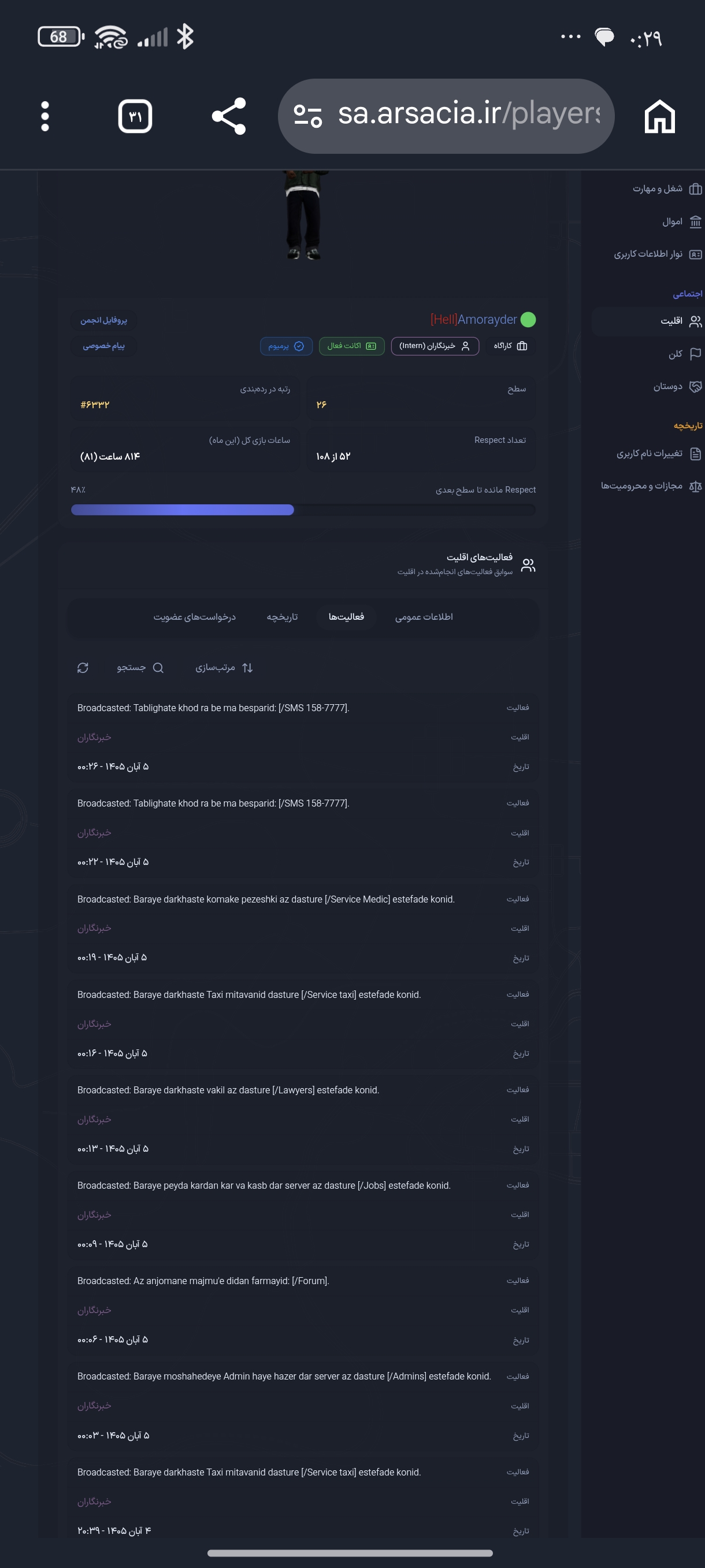Click the پرمیوم badge
Screen dimensions: 705x1568
pyautogui.click(x=286, y=346)
